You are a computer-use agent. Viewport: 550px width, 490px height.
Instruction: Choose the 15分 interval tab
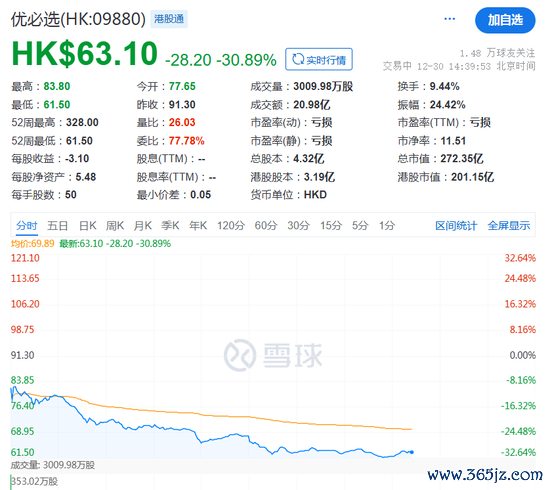(x=331, y=226)
